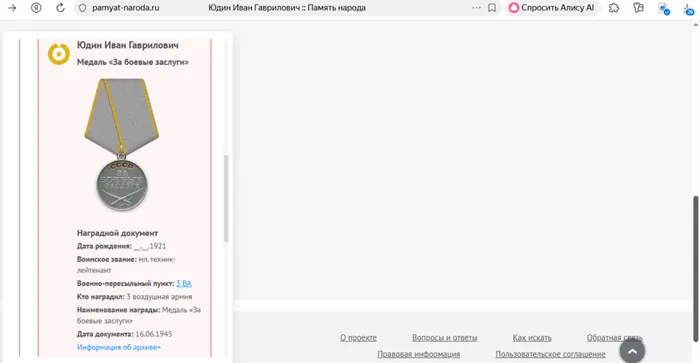
Task: Go forward with the browser arrow
Action: coord(12,8)
